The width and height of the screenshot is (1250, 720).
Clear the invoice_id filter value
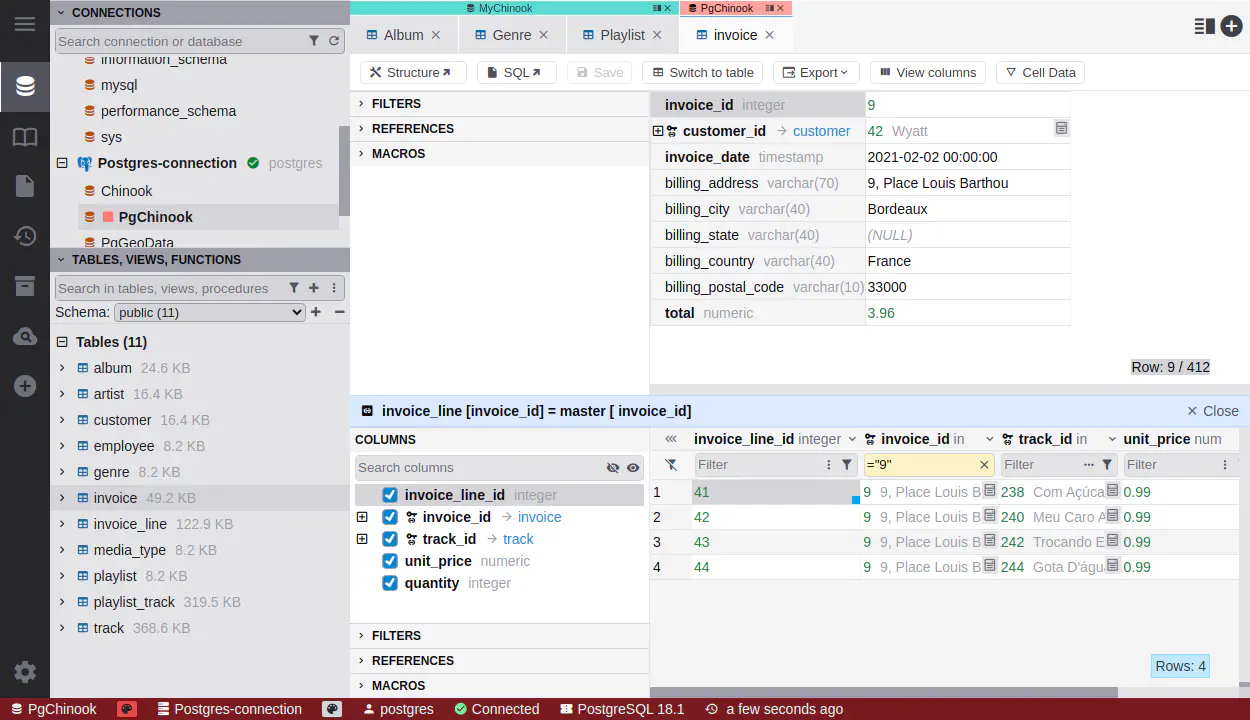click(984, 465)
